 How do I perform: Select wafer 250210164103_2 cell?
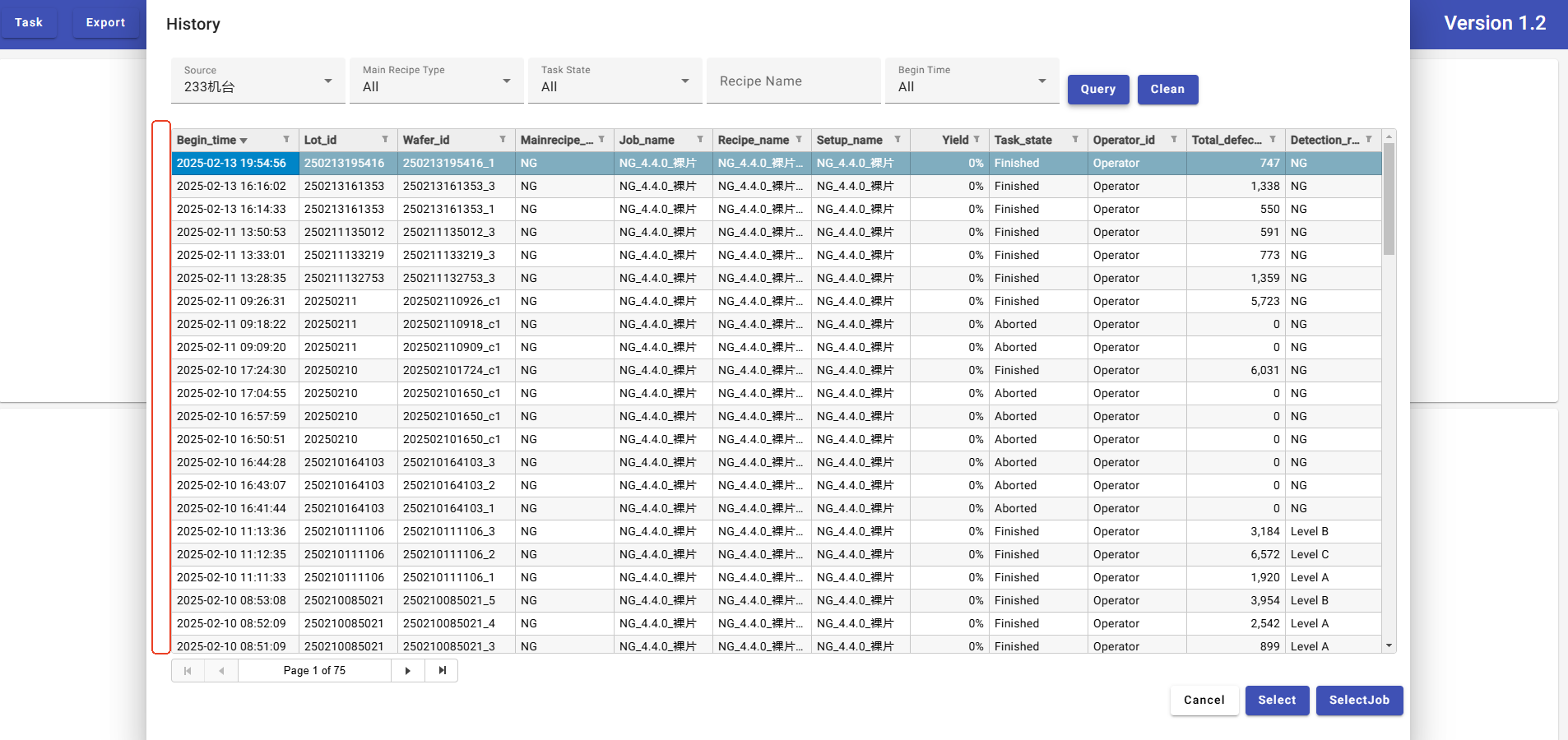pos(457,485)
